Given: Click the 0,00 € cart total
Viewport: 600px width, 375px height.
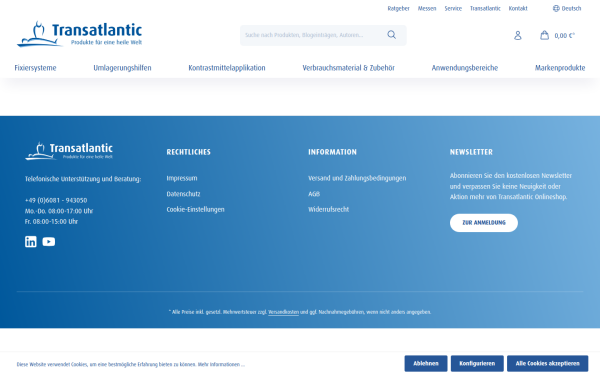Looking at the screenshot, I should [x=564, y=36].
